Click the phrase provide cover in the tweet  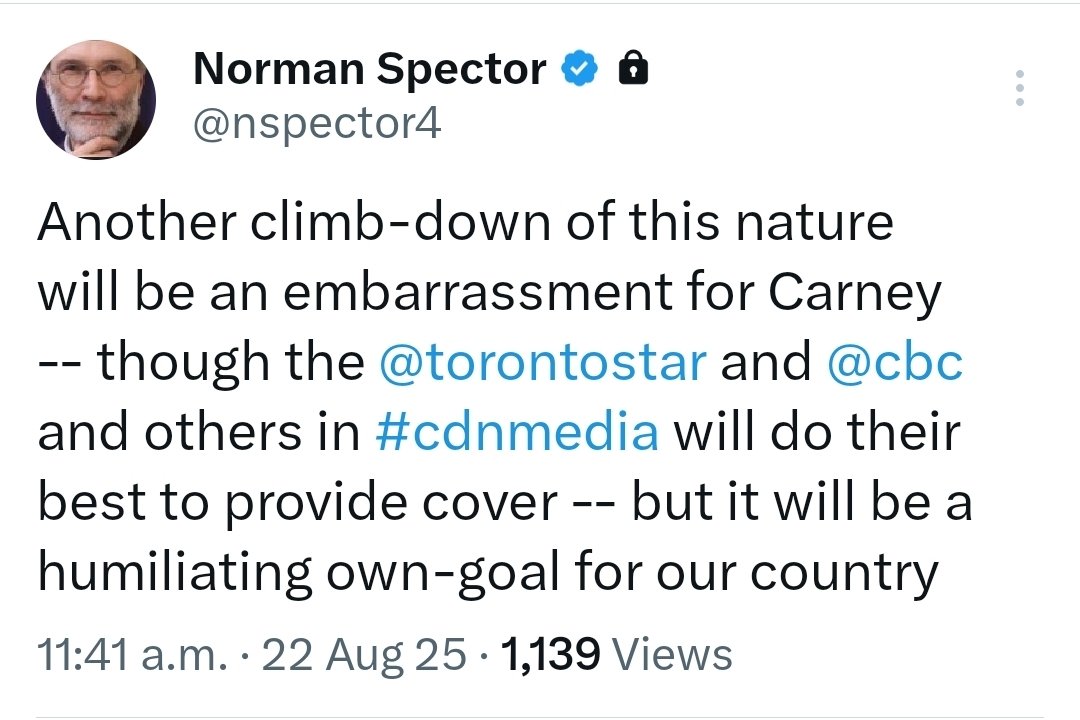coord(389,504)
